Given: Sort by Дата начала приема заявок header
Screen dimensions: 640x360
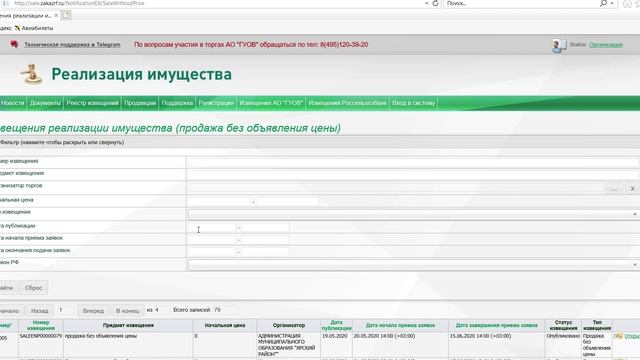Looking at the screenshot, I should [x=400, y=325].
